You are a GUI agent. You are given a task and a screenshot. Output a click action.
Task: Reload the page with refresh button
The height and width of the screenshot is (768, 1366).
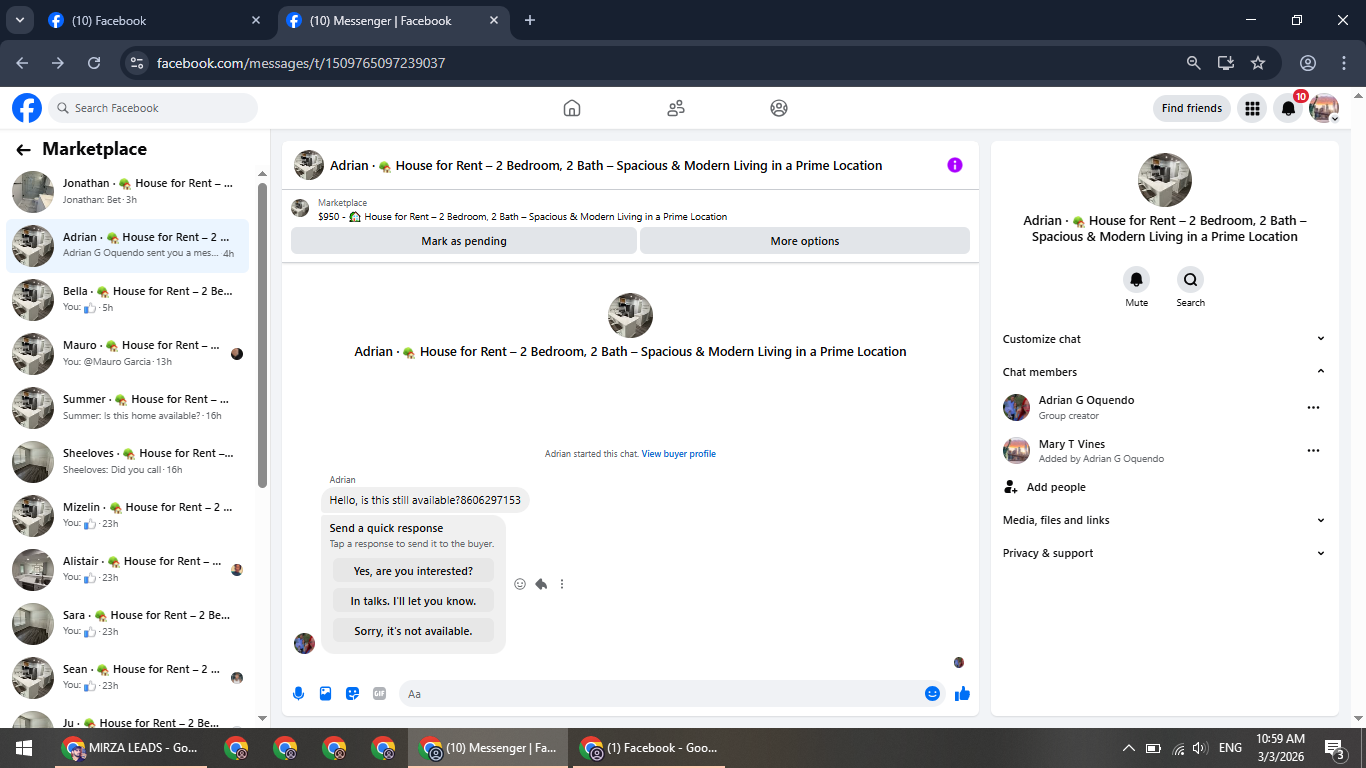(94, 62)
